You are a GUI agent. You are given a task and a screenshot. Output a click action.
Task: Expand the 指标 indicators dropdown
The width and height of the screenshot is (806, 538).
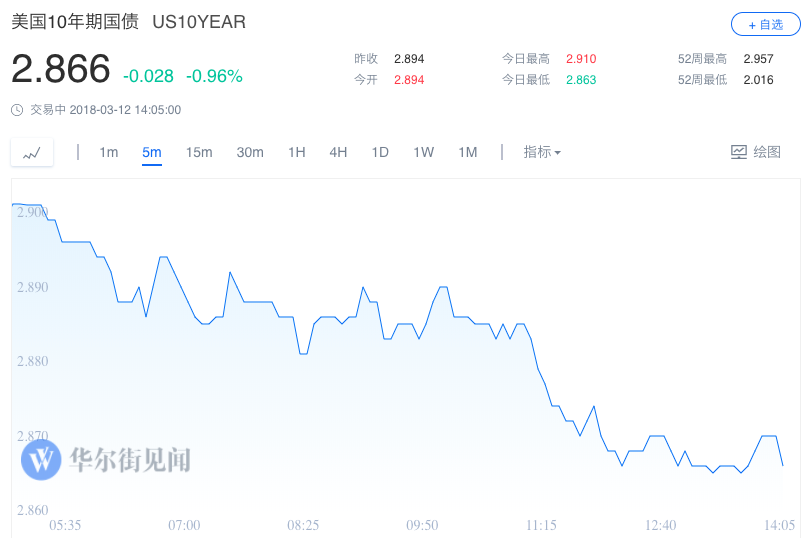click(542, 152)
